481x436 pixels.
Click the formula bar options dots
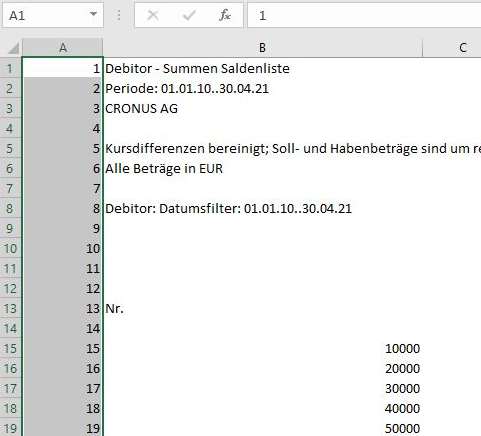coord(119,15)
